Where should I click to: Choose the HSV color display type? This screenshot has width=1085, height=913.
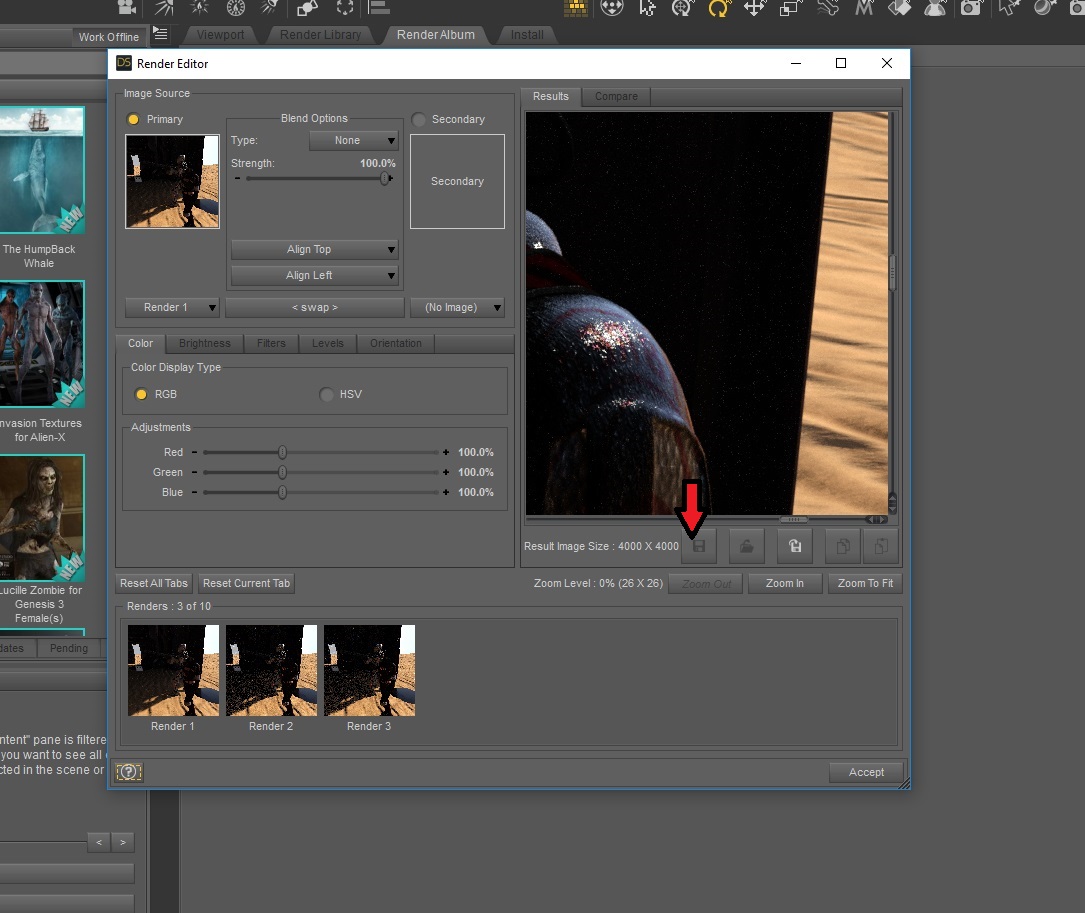[x=327, y=394]
